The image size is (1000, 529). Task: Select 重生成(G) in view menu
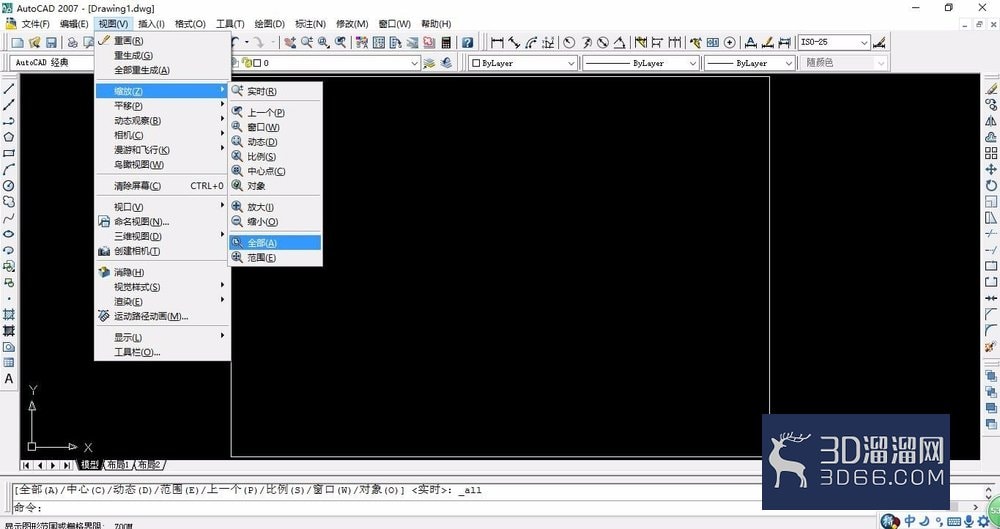[x=162, y=56]
